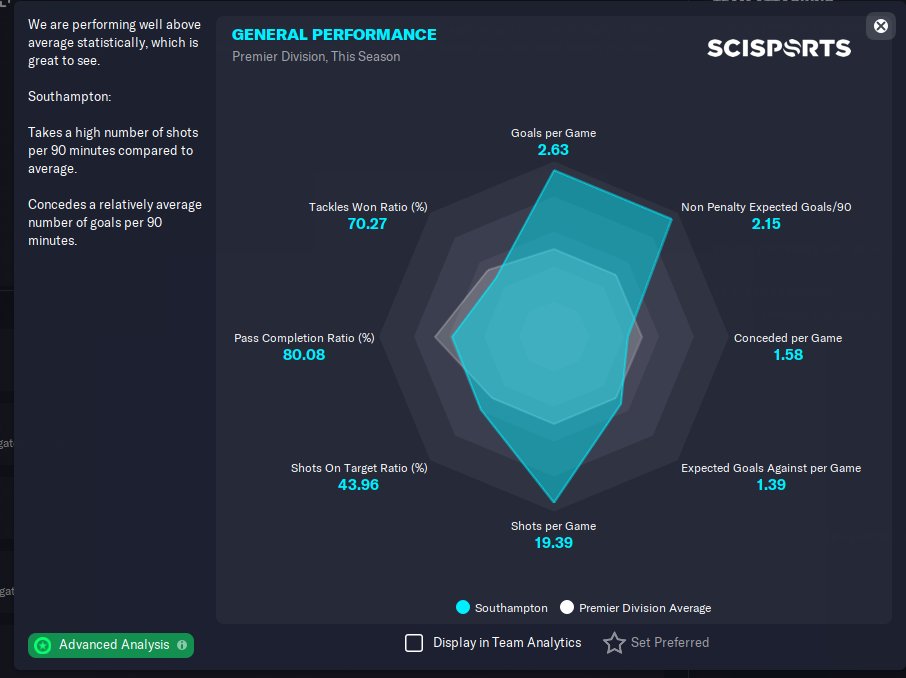Click the Advanced Analysis info icon

[x=182, y=645]
